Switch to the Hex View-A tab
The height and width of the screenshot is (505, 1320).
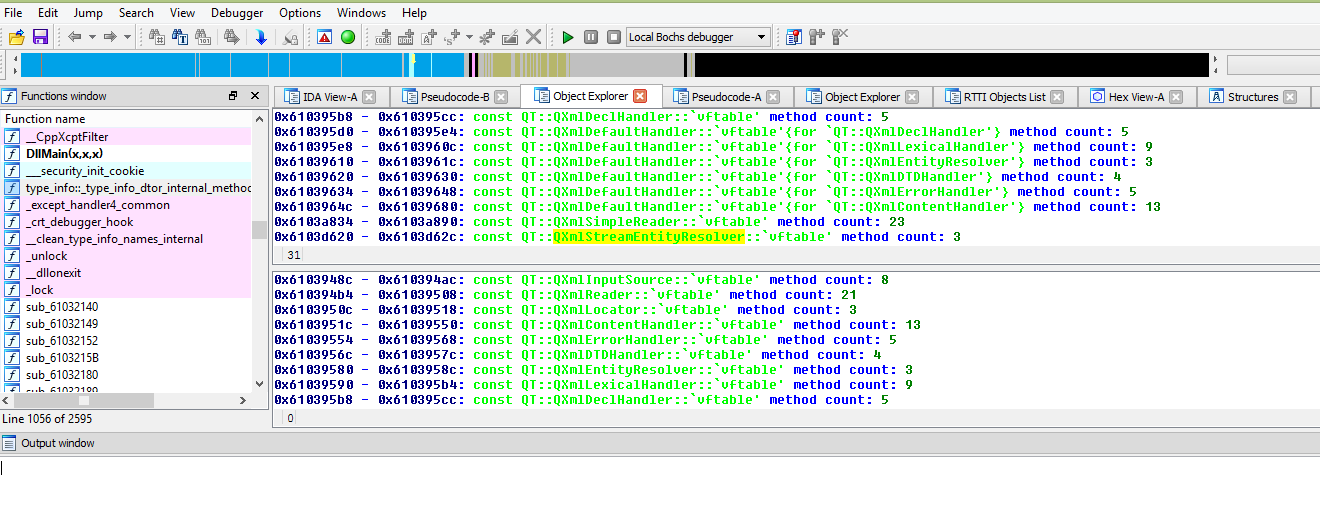[x=1136, y=97]
